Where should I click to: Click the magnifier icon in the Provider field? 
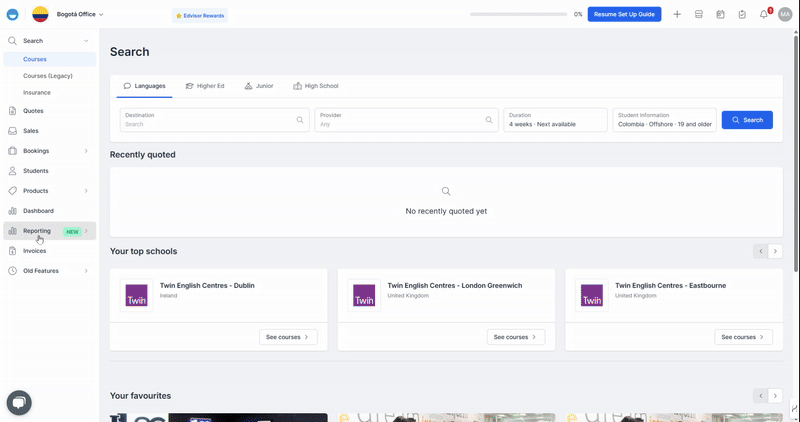click(489, 120)
